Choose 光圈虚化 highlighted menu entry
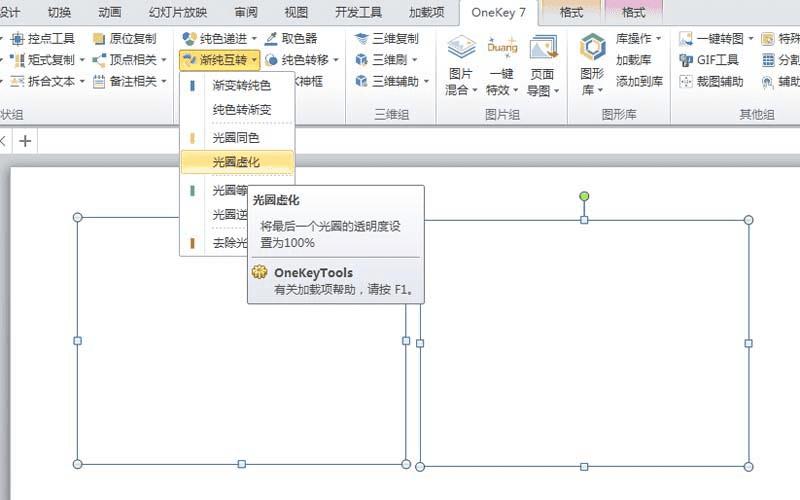The width and height of the screenshot is (800, 500). point(238,162)
